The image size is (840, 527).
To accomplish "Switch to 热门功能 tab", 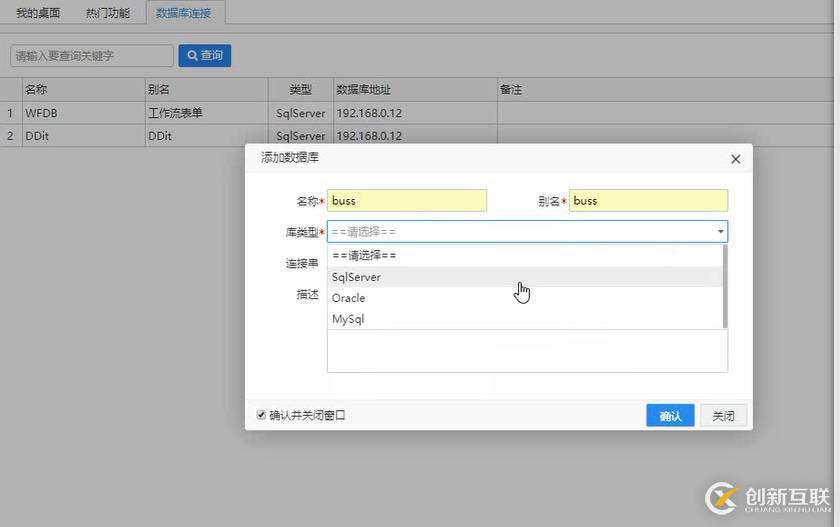I will point(108,13).
